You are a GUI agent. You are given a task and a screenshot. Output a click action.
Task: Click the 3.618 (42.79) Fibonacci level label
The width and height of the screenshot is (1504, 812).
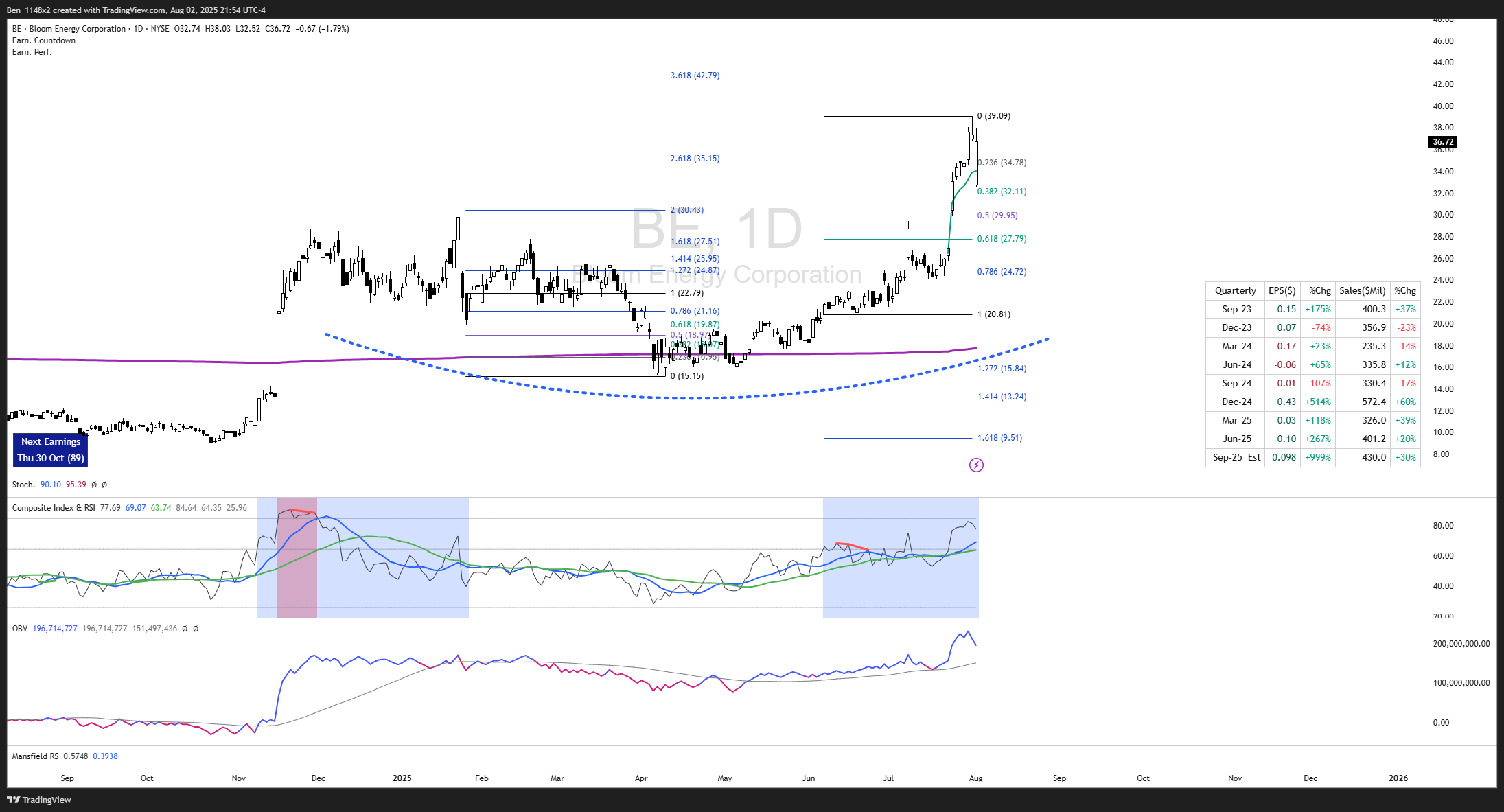point(695,76)
